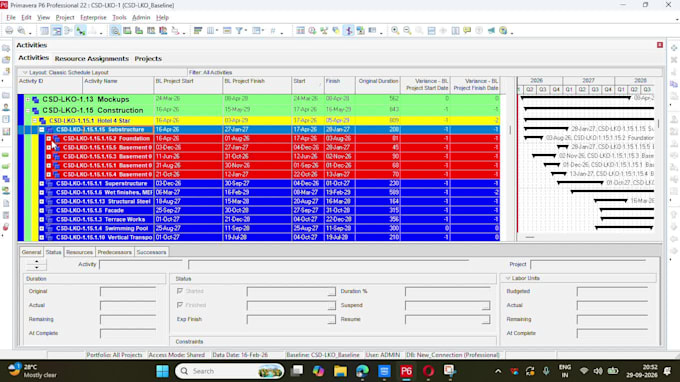Click the Variance - BL Project Finish Date header
Image resolution: width=680 pixels, height=382 pixels.
point(475,85)
